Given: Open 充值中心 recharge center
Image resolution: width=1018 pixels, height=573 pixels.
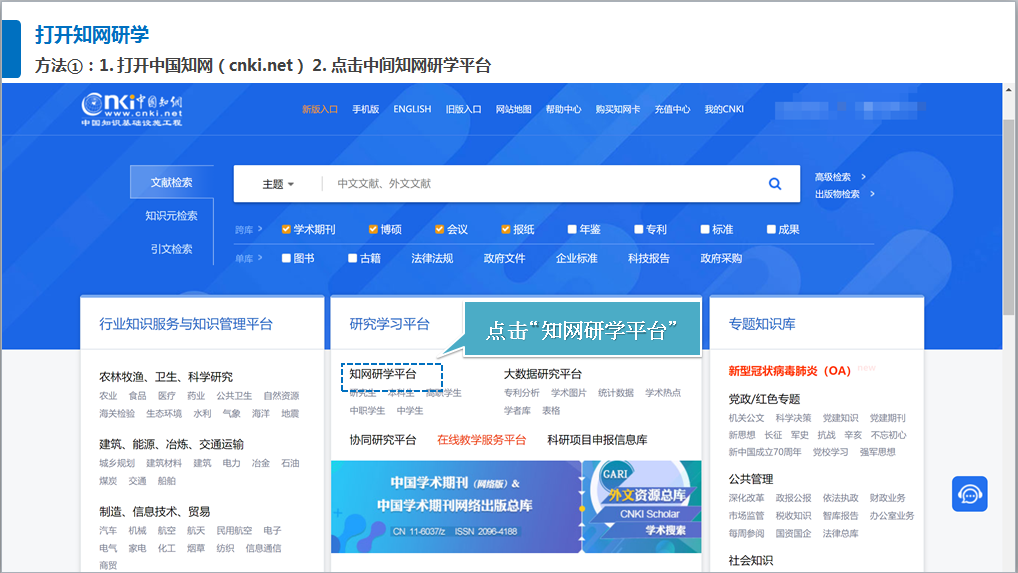Looking at the screenshot, I should click(x=673, y=109).
